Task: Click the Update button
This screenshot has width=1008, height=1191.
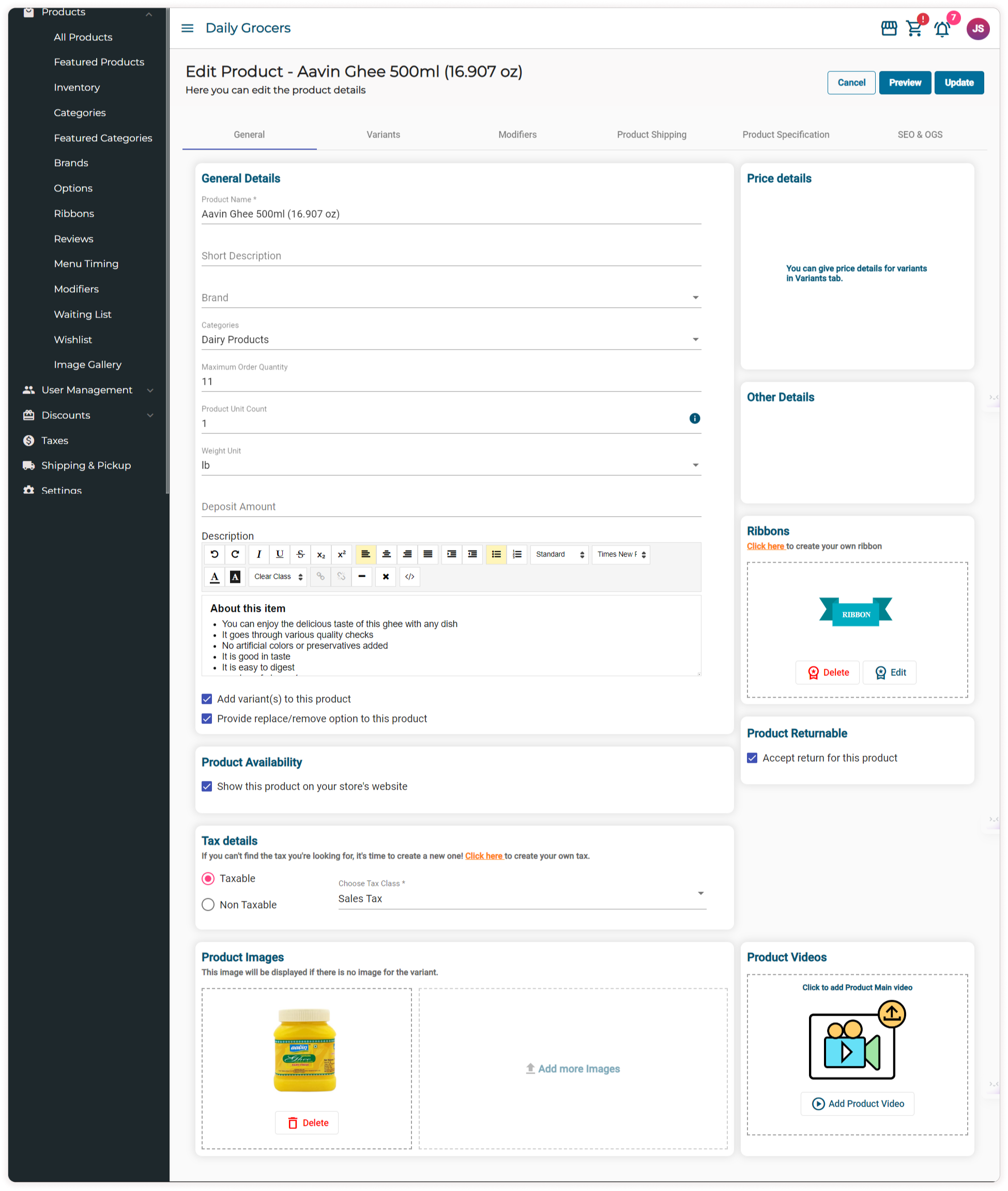Action: pyautogui.click(x=958, y=82)
